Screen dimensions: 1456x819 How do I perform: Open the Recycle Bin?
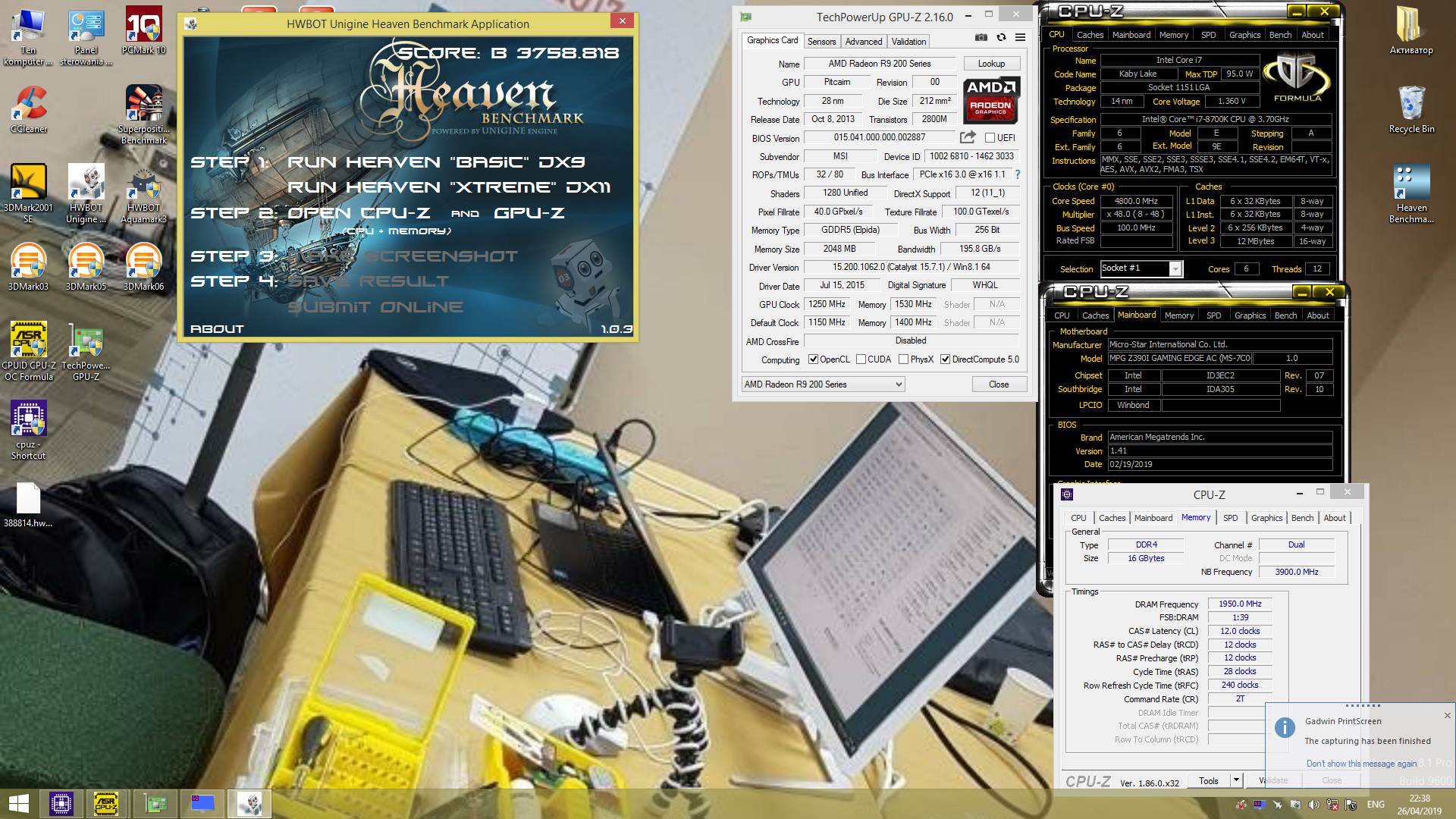pyautogui.click(x=1411, y=111)
